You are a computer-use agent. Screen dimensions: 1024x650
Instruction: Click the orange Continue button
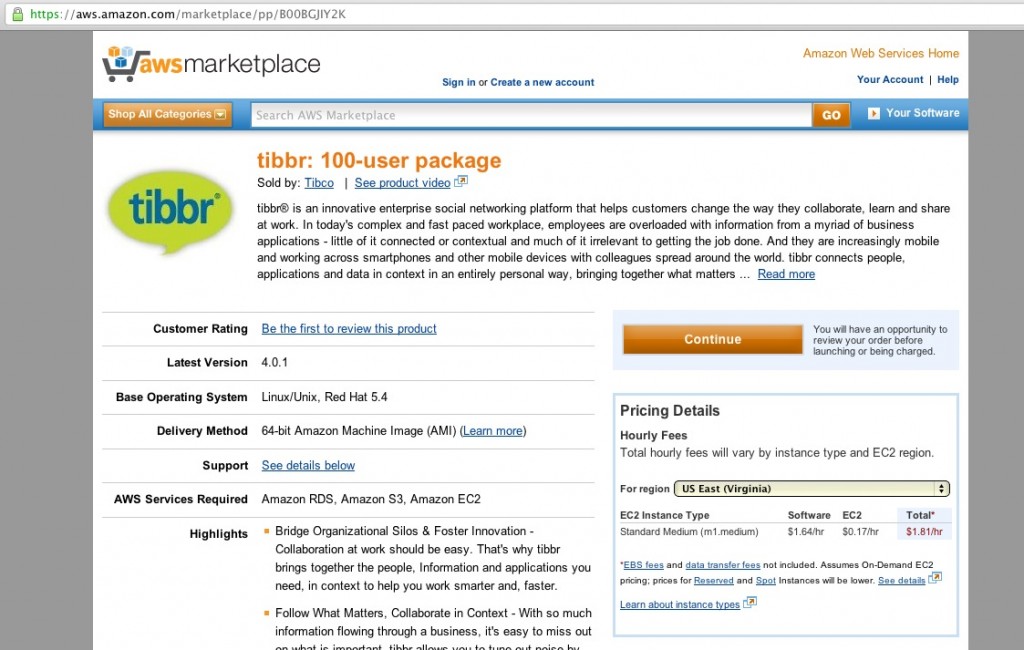pos(712,340)
